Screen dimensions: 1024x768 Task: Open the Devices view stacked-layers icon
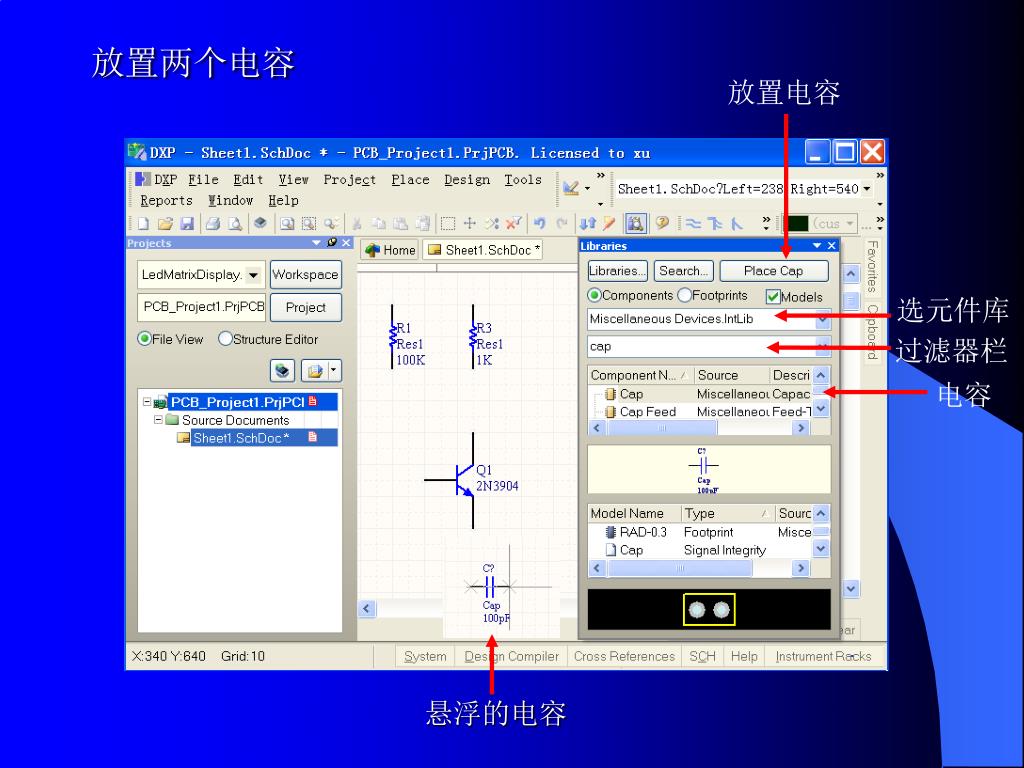[260, 223]
